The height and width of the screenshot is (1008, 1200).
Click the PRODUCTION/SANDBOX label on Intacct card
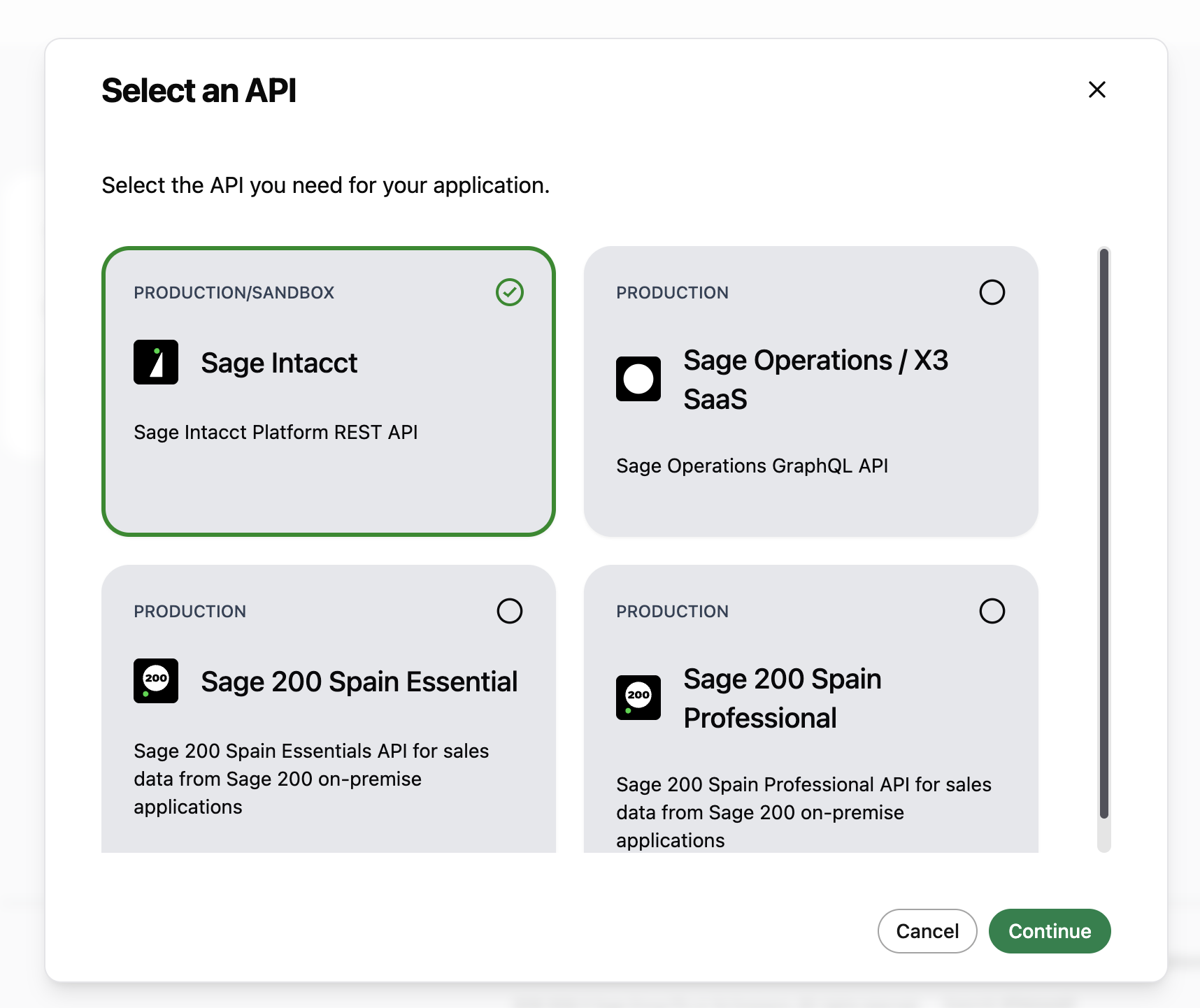[x=234, y=292]
